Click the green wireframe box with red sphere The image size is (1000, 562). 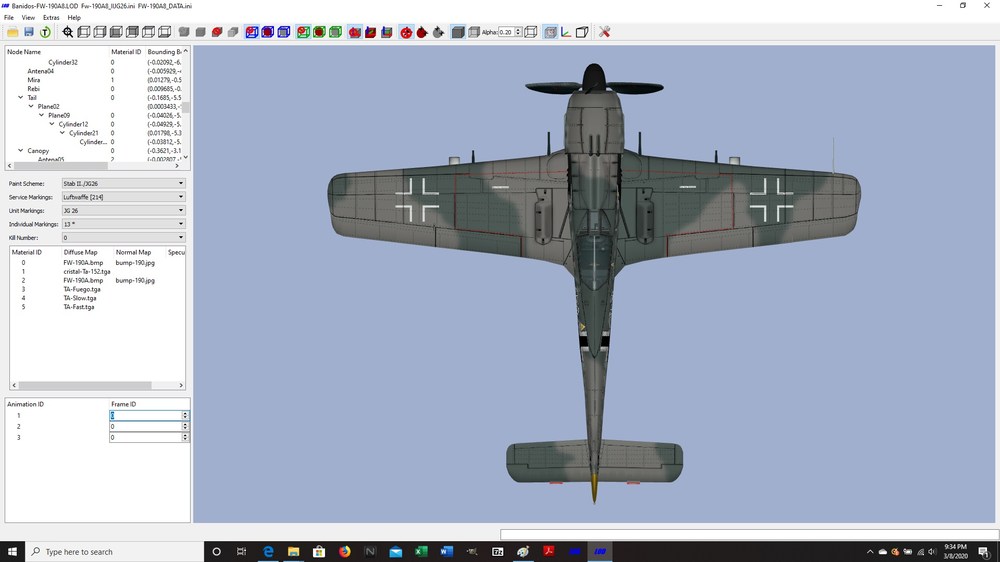click(303, 32)
